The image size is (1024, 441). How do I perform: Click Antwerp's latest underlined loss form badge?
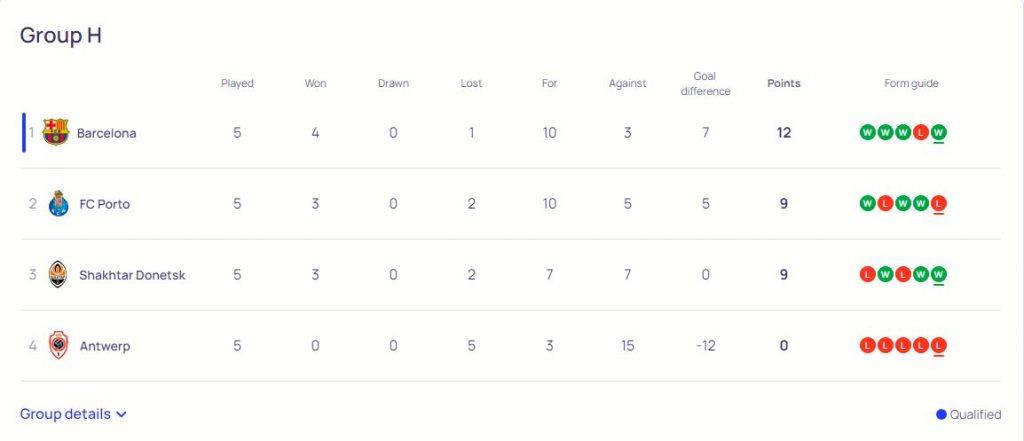click(938, 346)
